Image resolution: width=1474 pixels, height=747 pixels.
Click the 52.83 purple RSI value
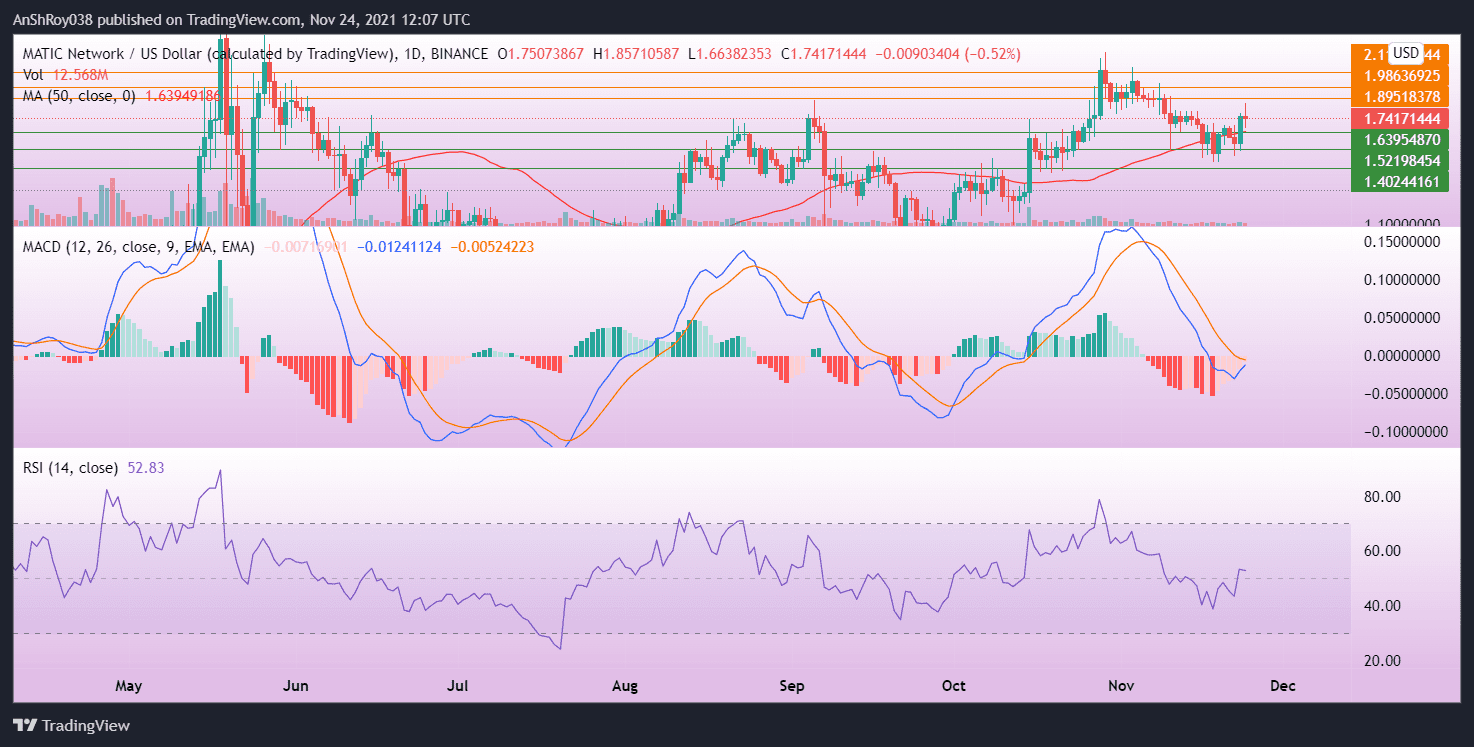[x=147, y=466]
